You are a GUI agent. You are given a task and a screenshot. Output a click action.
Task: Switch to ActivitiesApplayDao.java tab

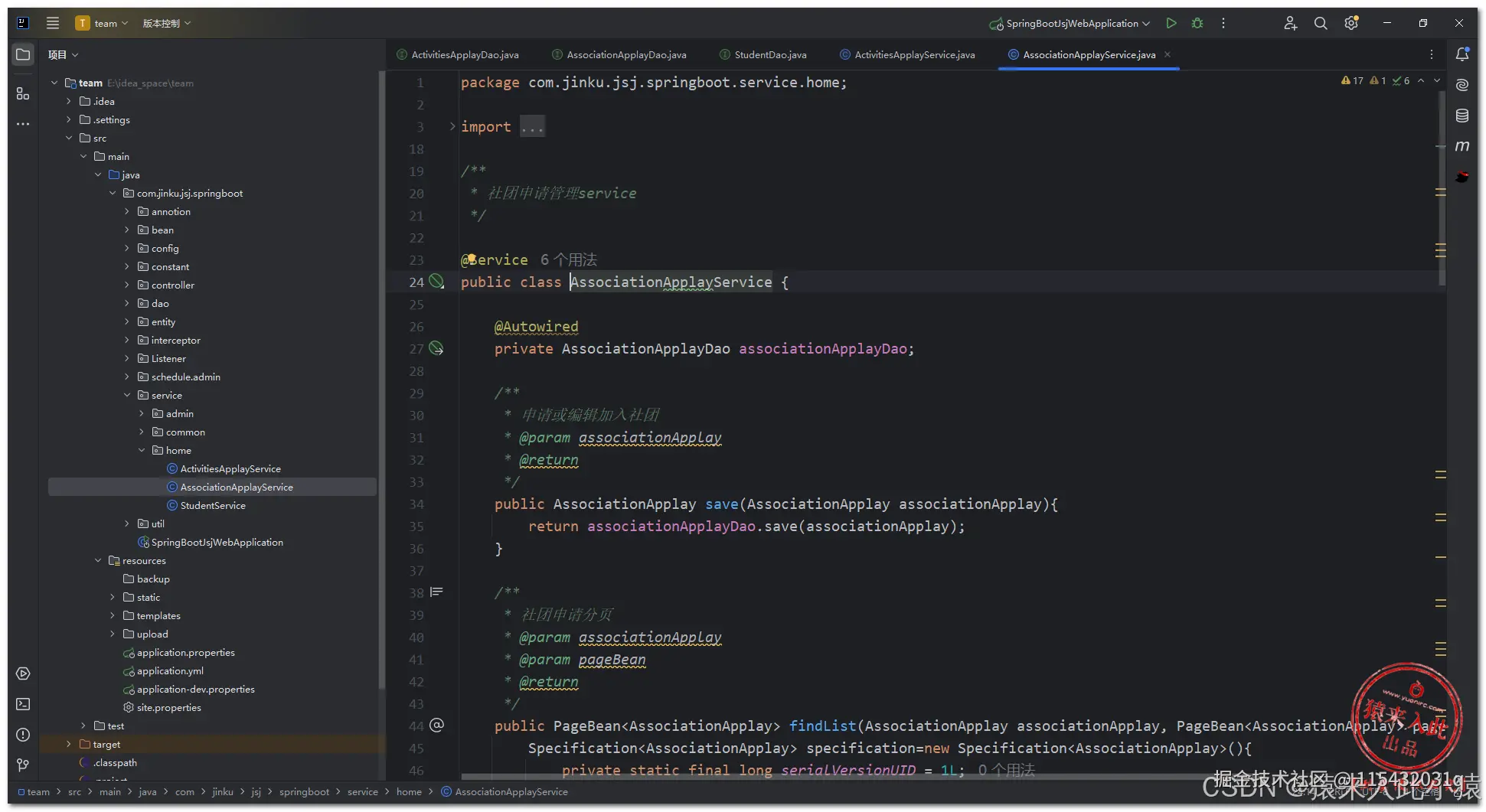coord(458,54)
